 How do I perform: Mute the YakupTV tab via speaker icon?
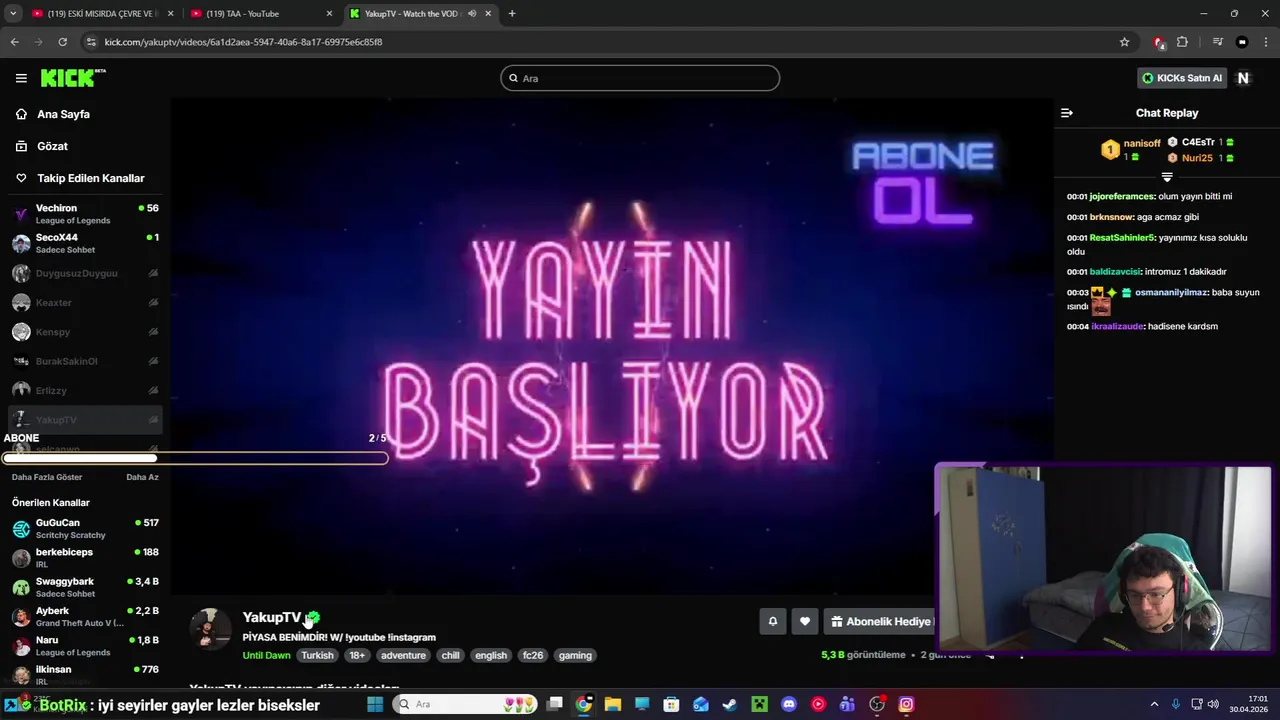click(x=472, y=14)
